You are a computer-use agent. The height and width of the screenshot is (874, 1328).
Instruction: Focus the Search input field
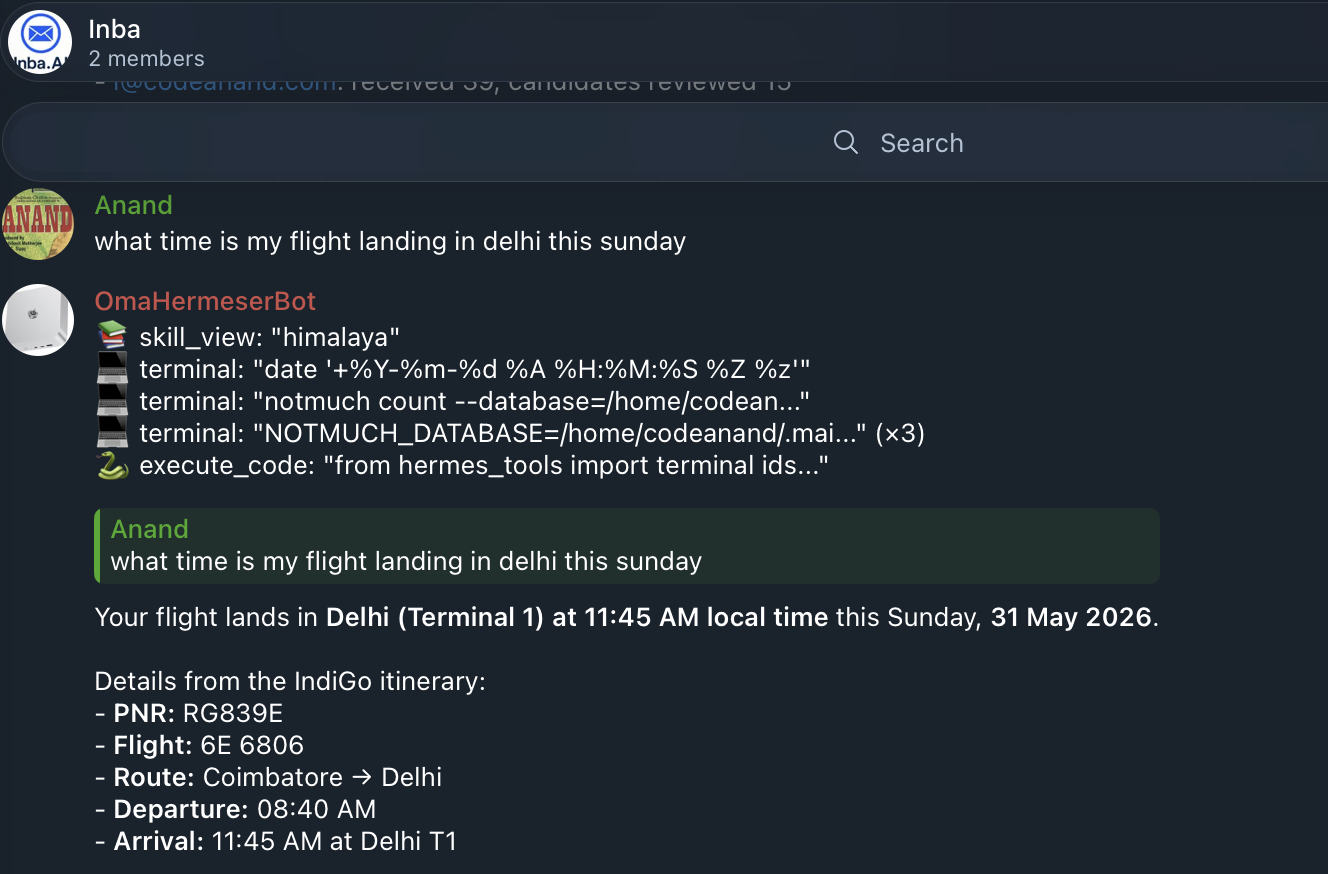pyautogui.click(x=664, y=142)
